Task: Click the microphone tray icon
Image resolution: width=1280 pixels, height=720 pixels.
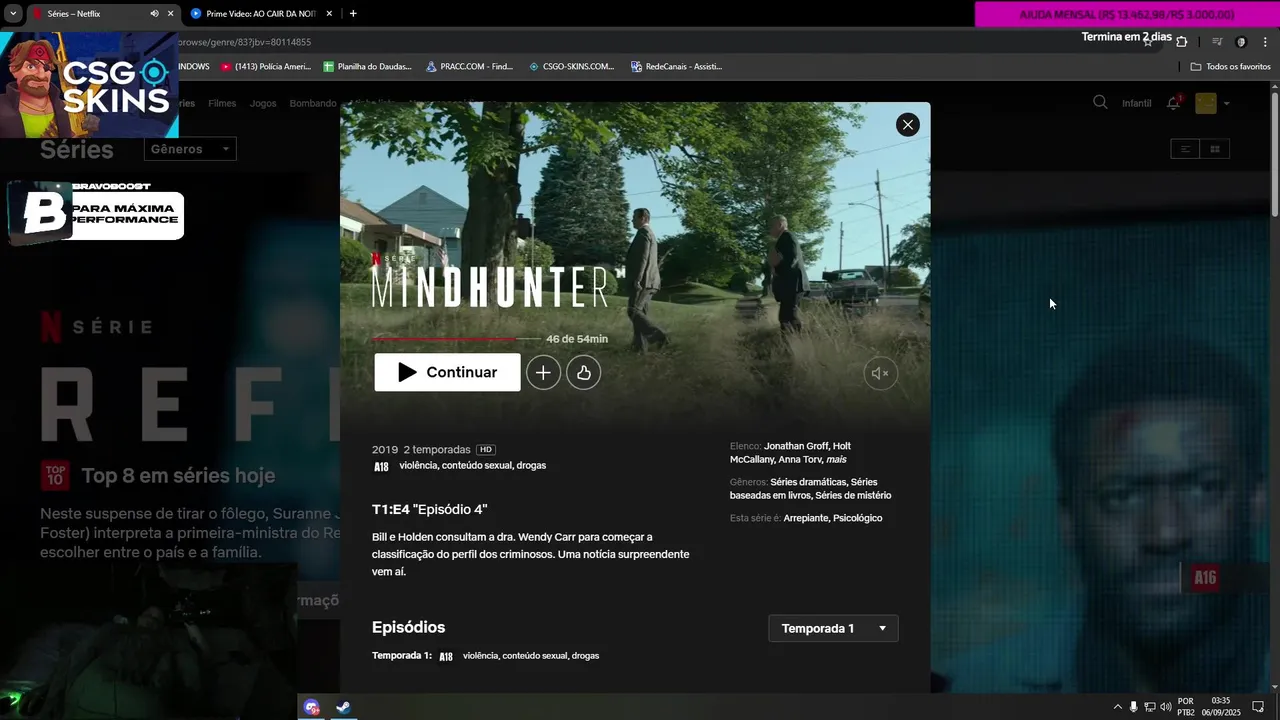Action: click(1133, 707)
